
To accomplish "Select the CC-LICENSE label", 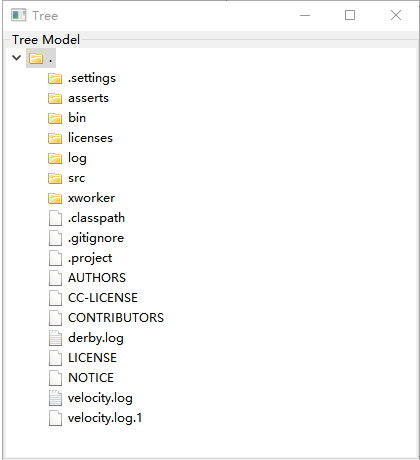I will click(x=103, y=298).
